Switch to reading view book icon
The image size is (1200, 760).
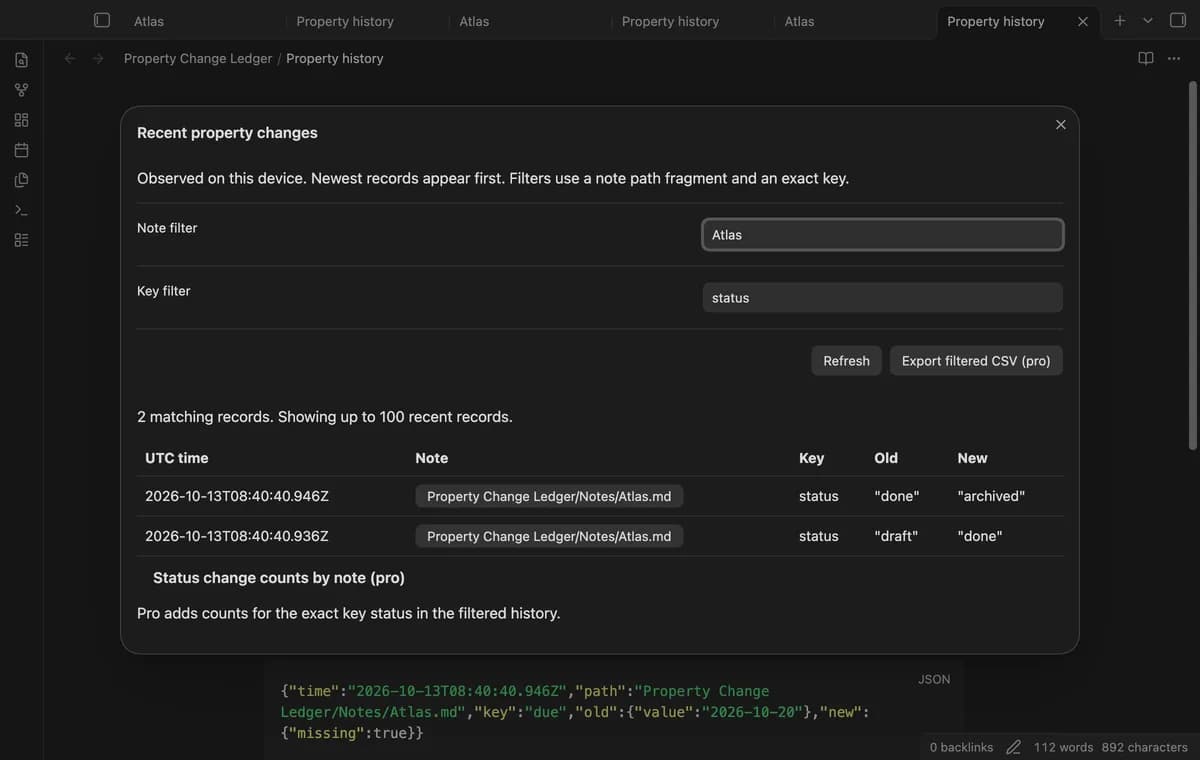1146,58
